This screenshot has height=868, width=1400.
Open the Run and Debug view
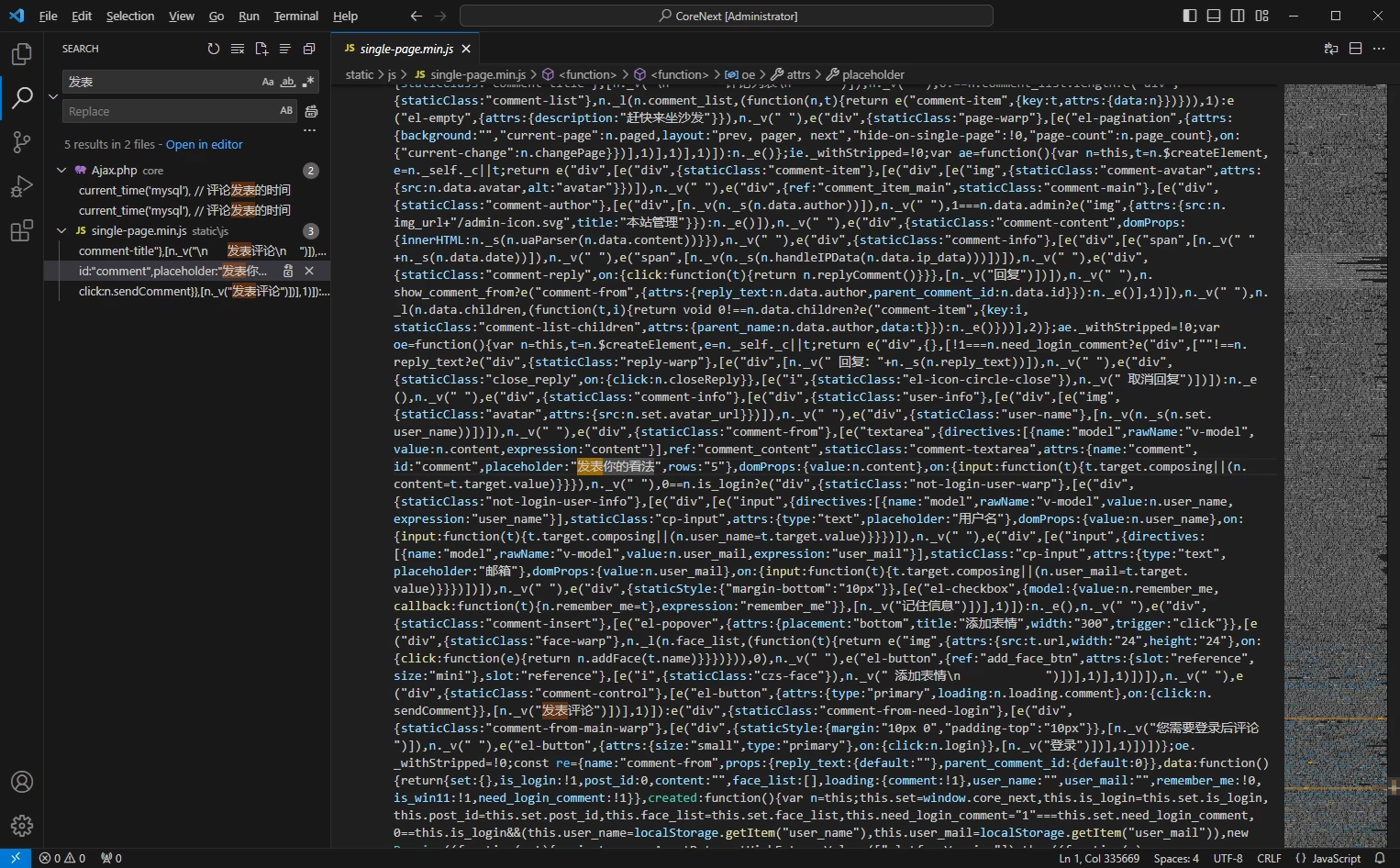pos(21,186)
